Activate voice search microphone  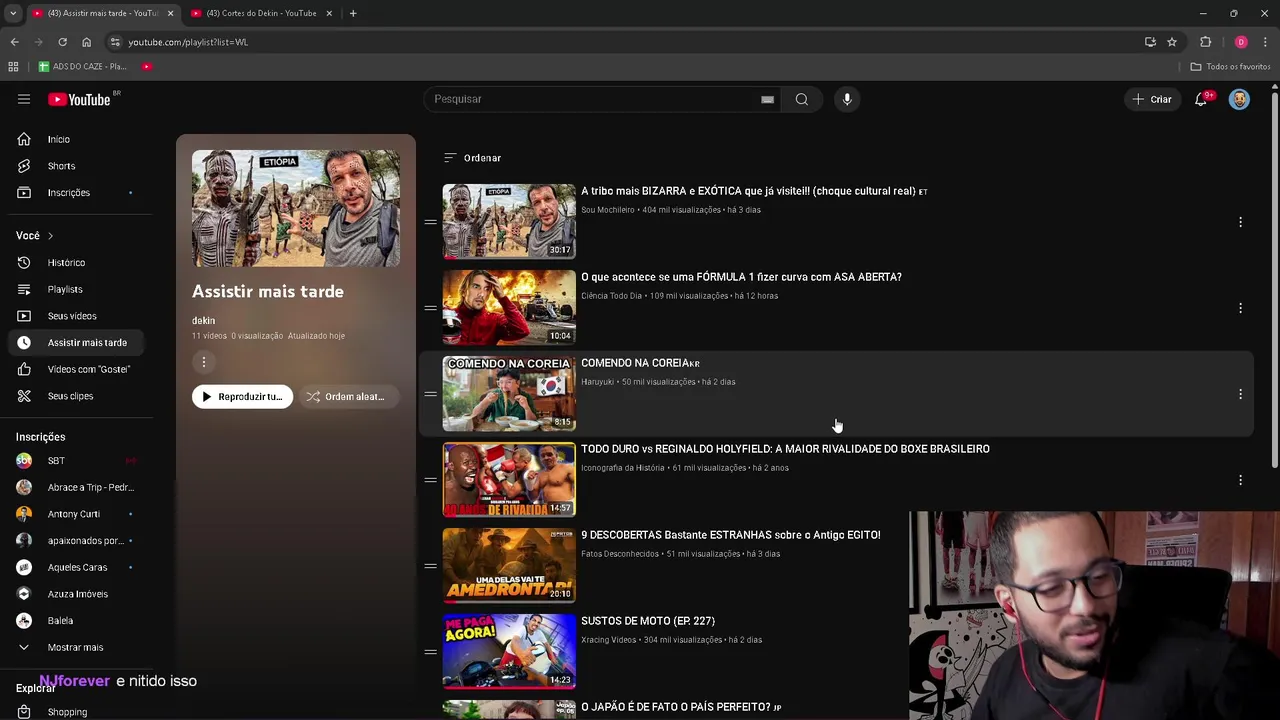pos(847,99)
